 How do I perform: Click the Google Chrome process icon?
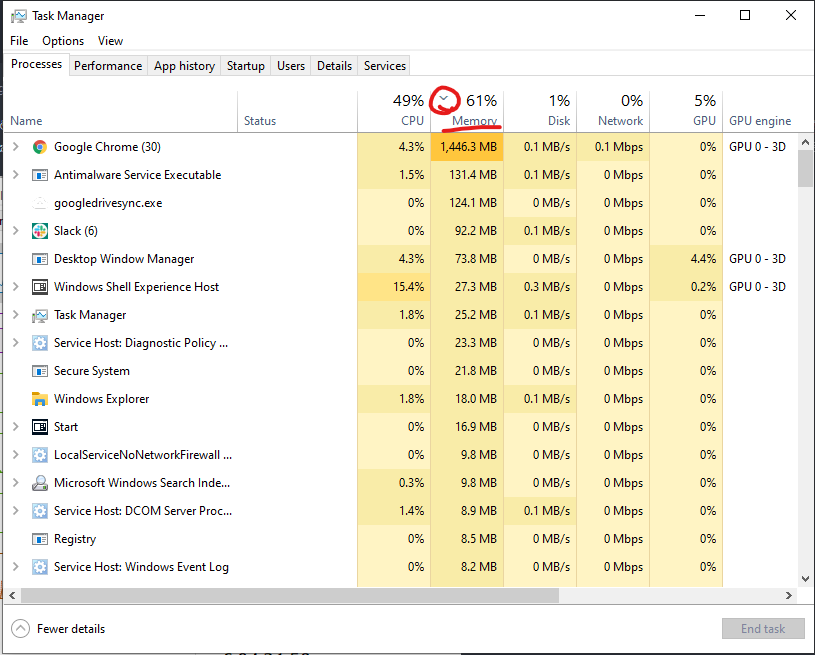pos(40,147)
